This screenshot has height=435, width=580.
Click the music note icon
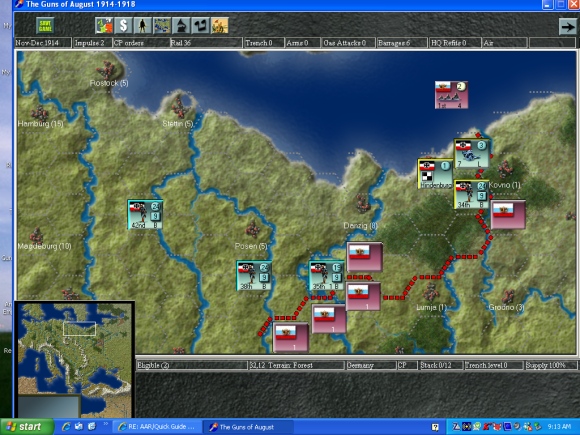coord(200,26)
